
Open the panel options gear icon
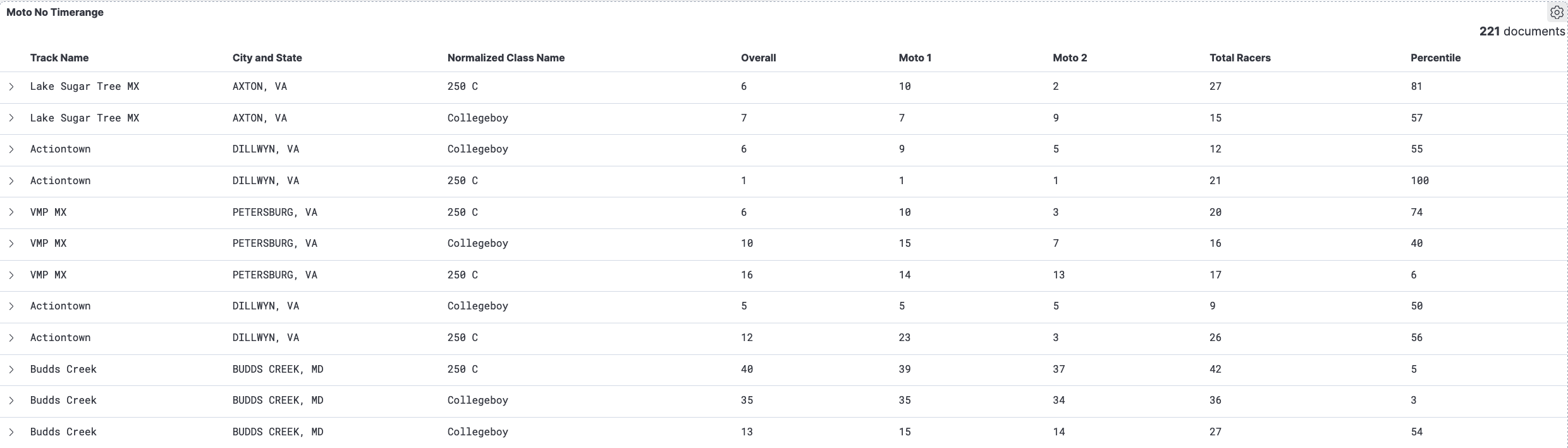pos(1557,12)
